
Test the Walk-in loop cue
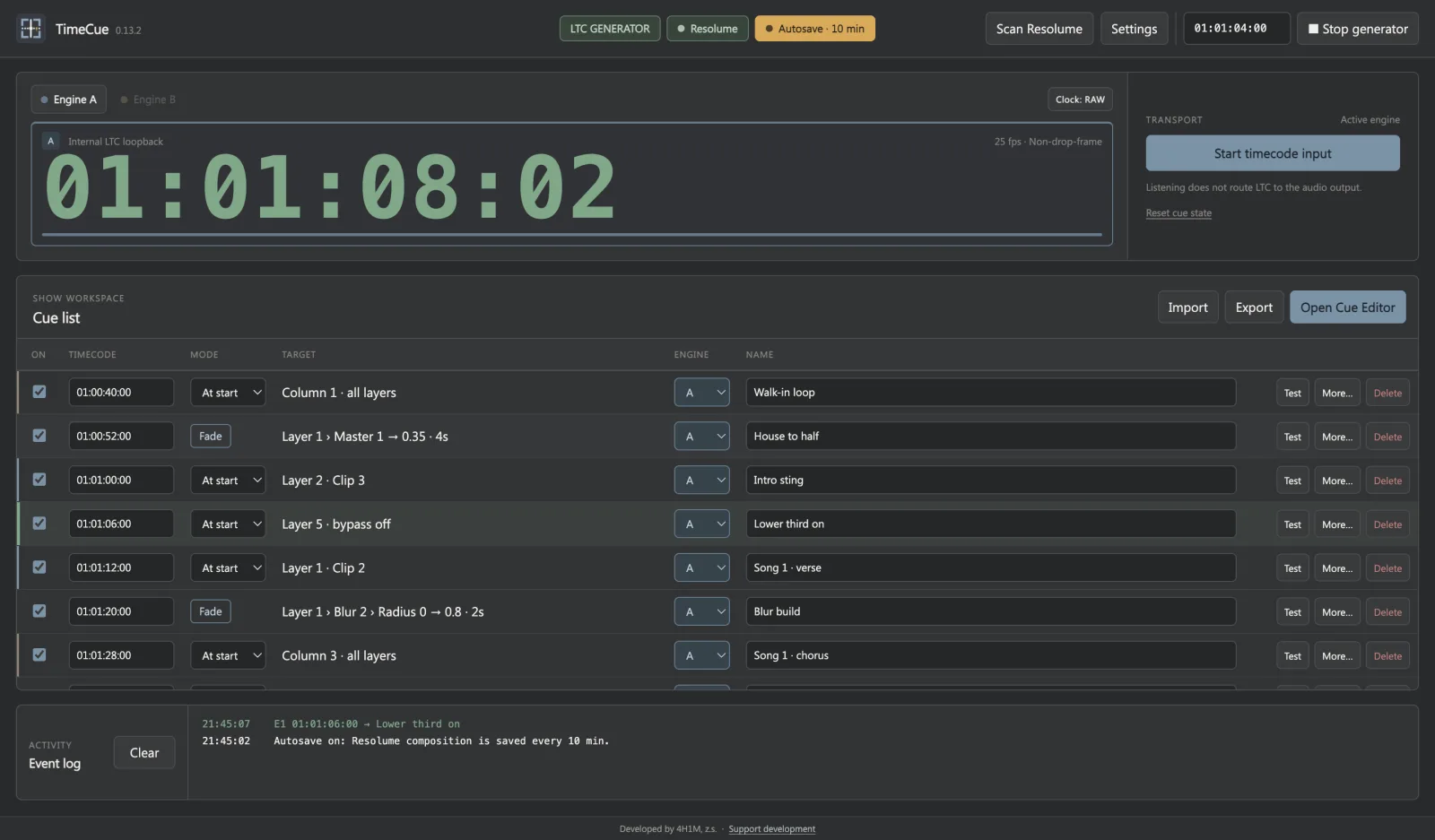coord(1292,393)
